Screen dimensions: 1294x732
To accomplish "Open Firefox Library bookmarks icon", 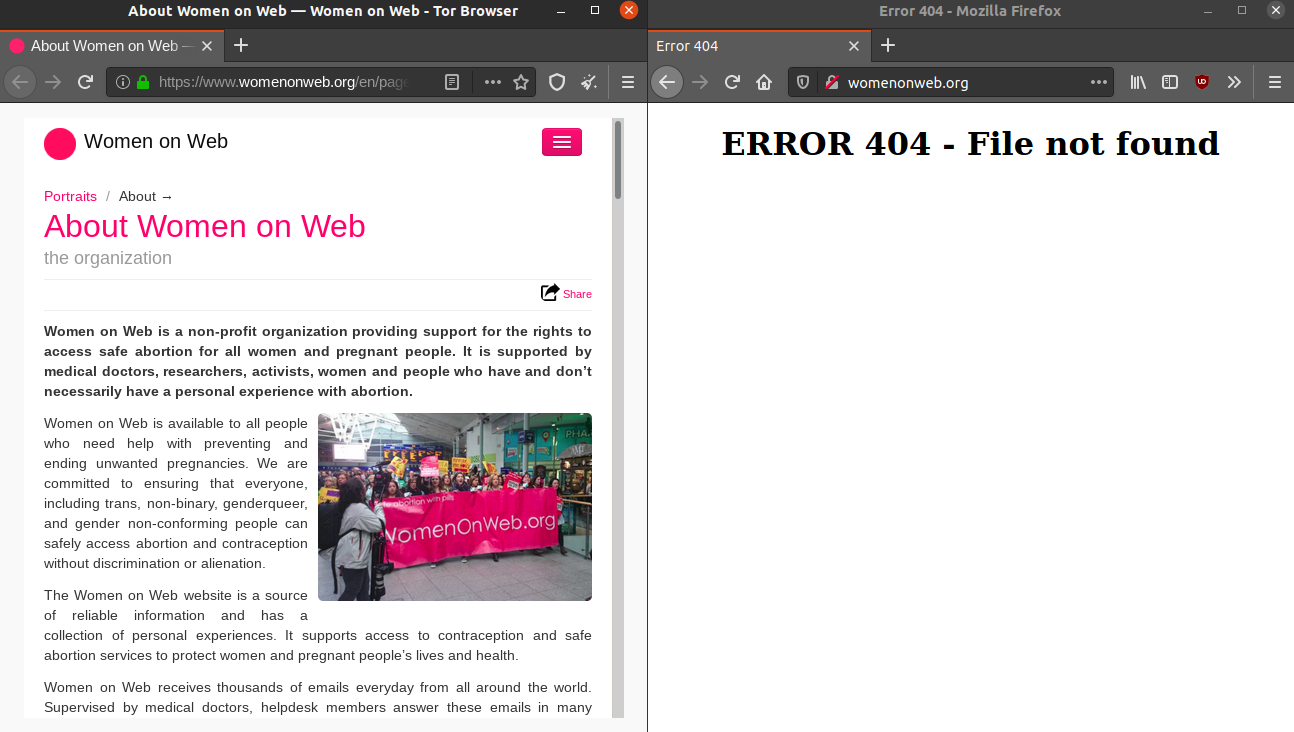I will point(1138,82).
